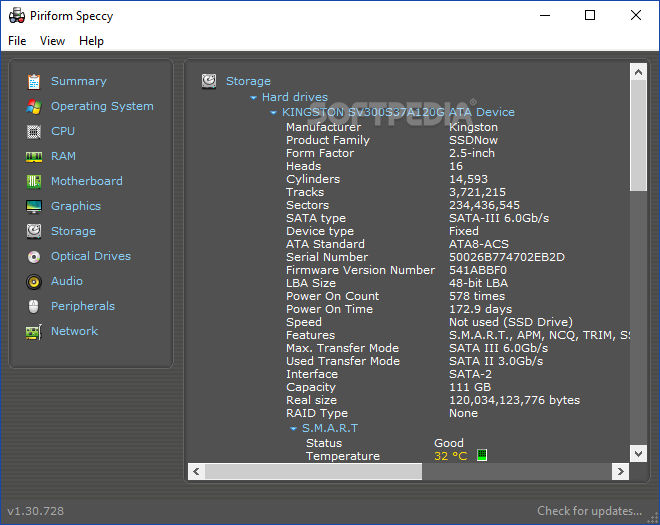
Task: Open the Help menu
Action: click(91, 41)
